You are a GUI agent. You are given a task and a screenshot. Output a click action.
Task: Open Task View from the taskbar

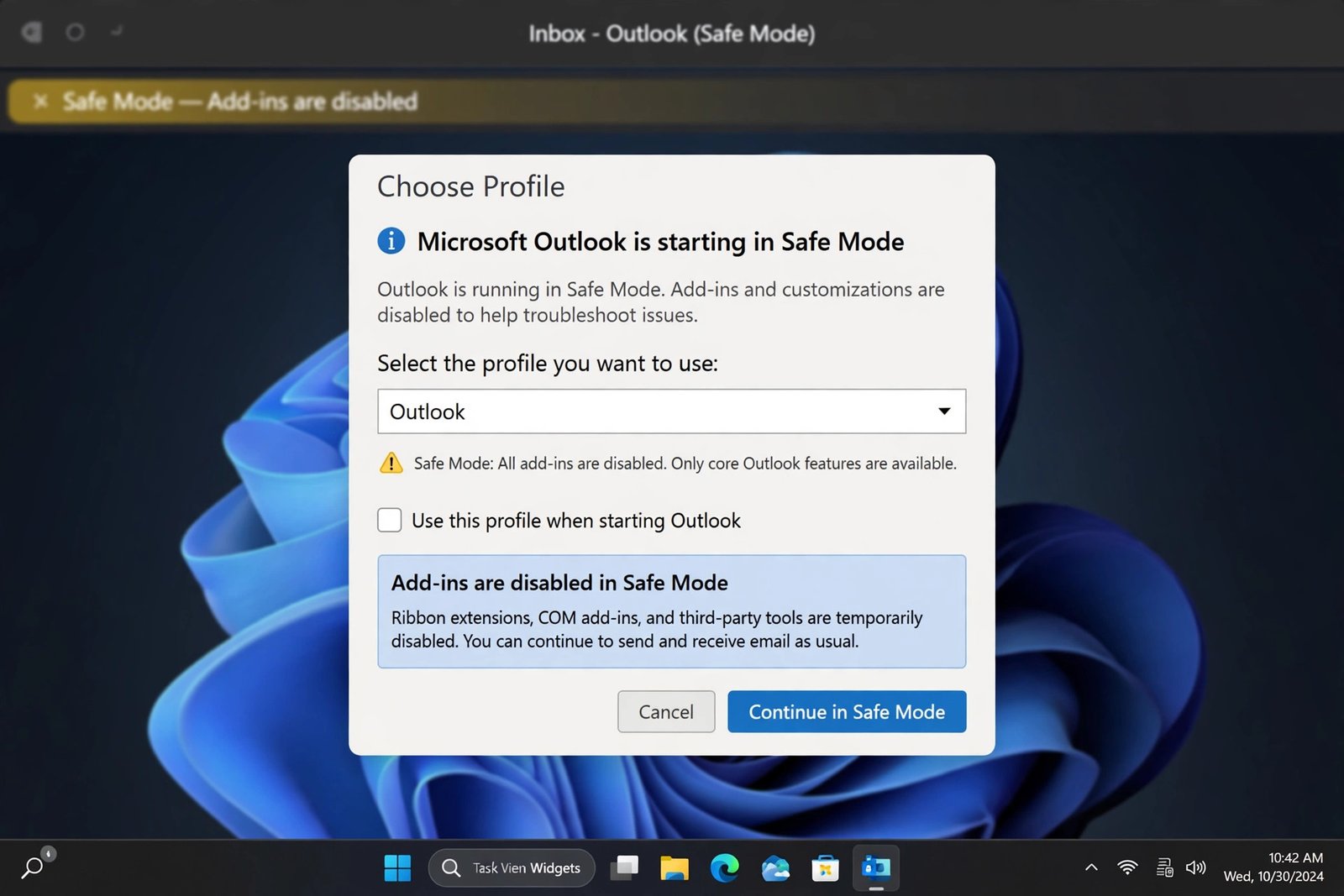[x=624, y=867]
